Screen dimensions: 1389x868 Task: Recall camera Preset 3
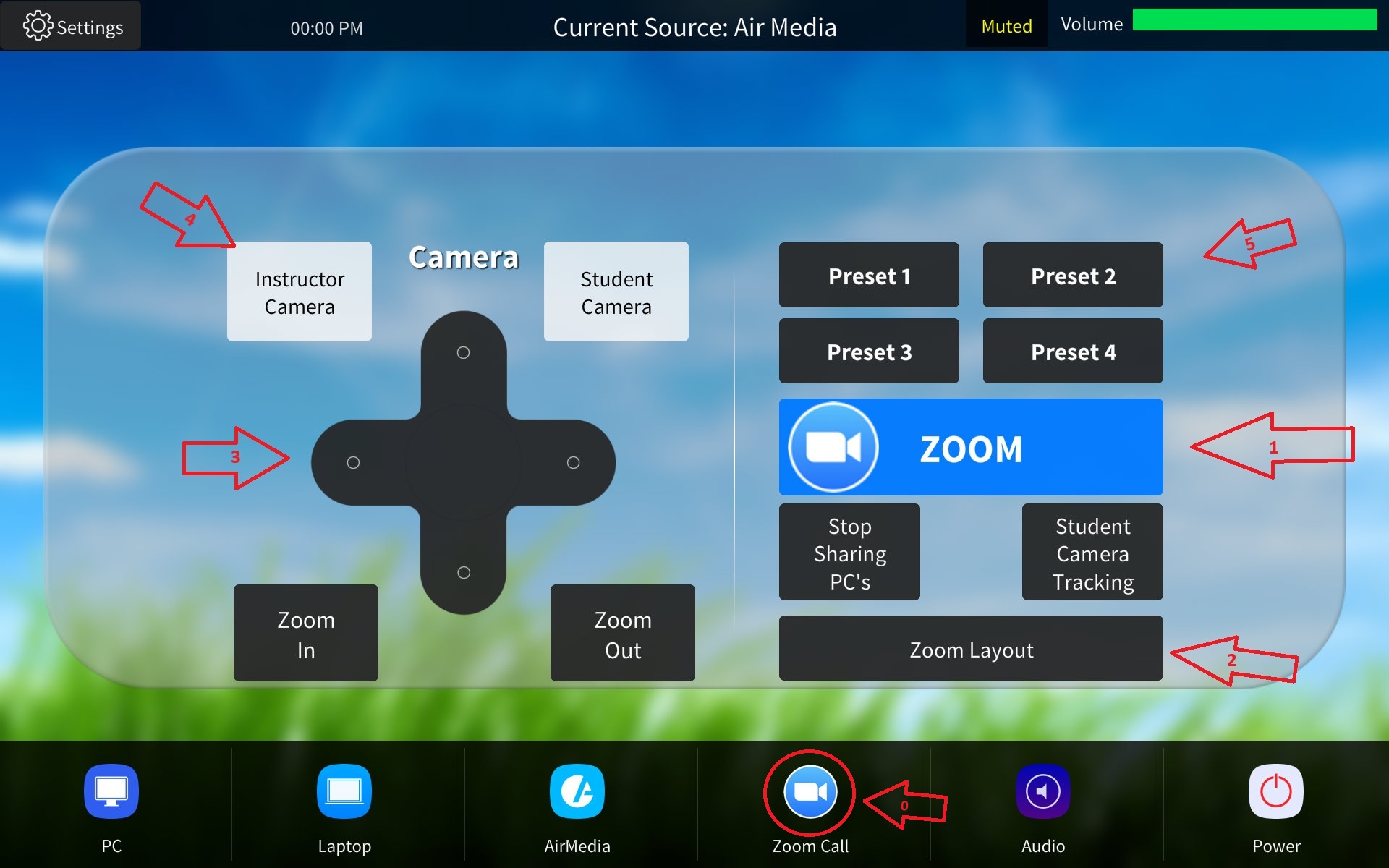click(869, 351)
